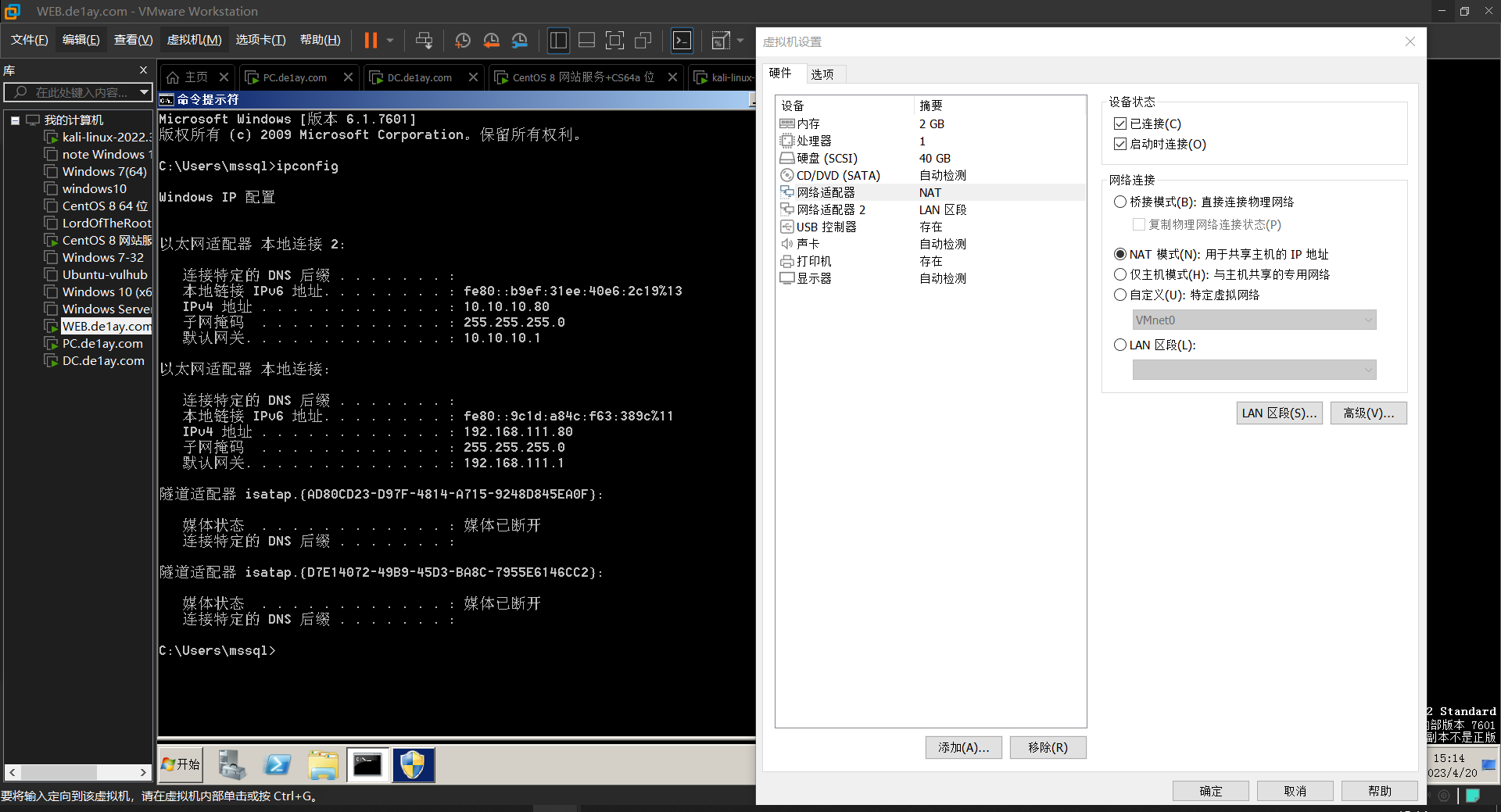The height and width of the screenshot is (812, 1501).
Task: Open the file explorer on guest taskbar
Action: click(x=323, y=764)
